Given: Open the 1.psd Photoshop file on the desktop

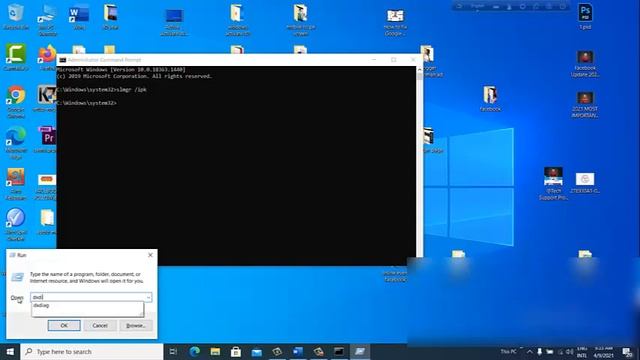Looking at the screenshot, I should tap(585, 16).
